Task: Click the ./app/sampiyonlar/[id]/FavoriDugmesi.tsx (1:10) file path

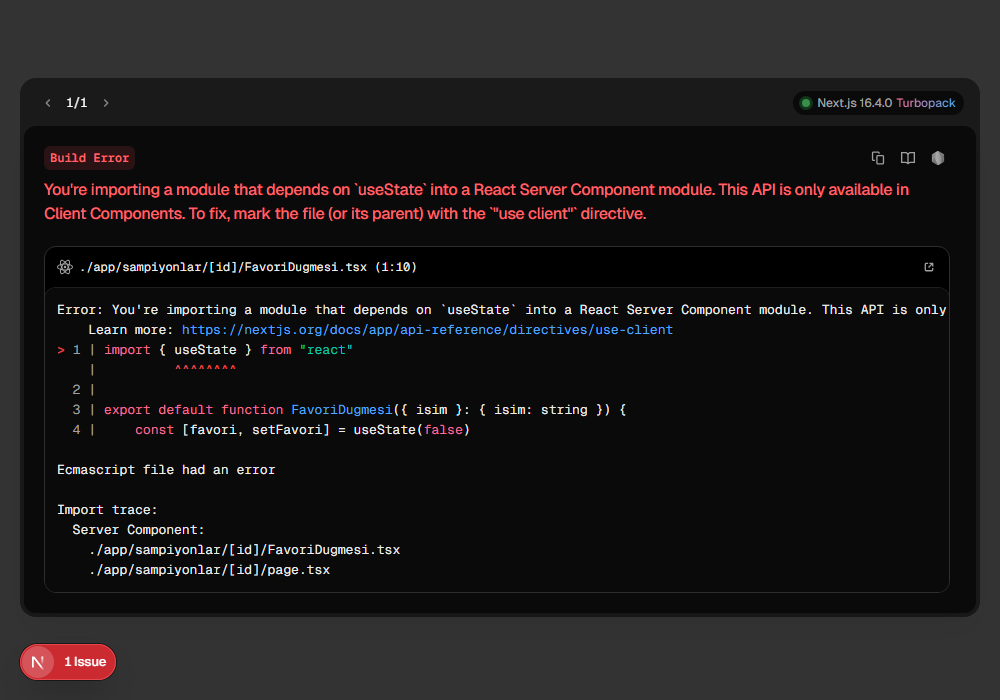Action: coord(248,267)
